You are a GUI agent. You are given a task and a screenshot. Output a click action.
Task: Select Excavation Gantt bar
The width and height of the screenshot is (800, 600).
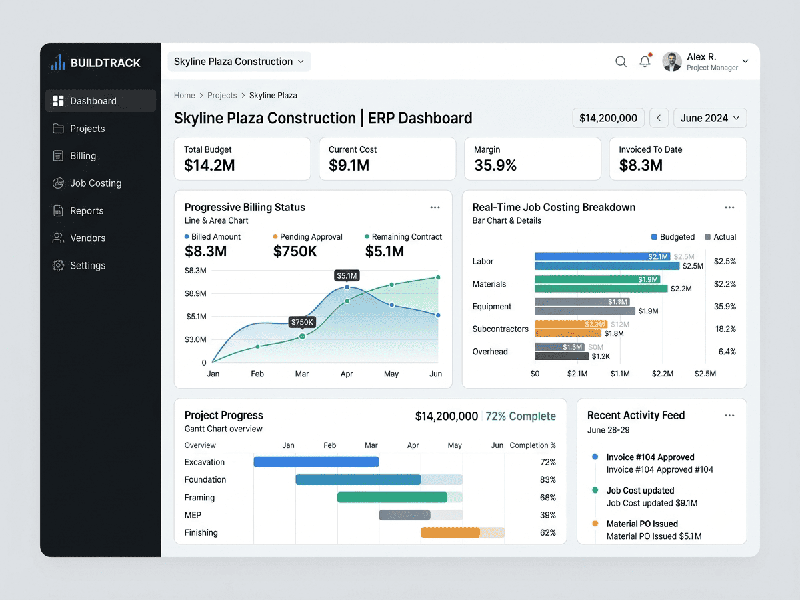pyautogui.click(x=316, y=462)
